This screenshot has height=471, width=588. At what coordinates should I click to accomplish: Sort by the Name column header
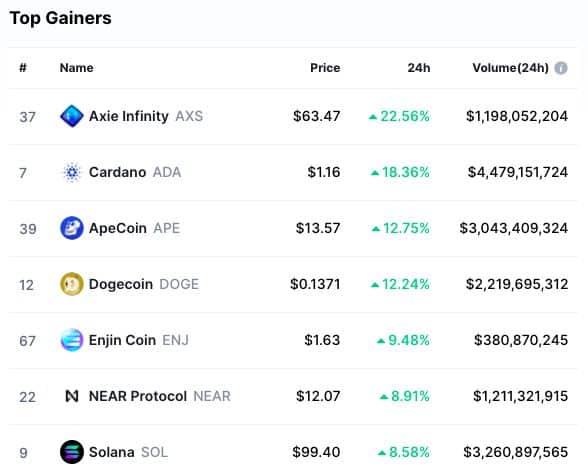point(76,68)
